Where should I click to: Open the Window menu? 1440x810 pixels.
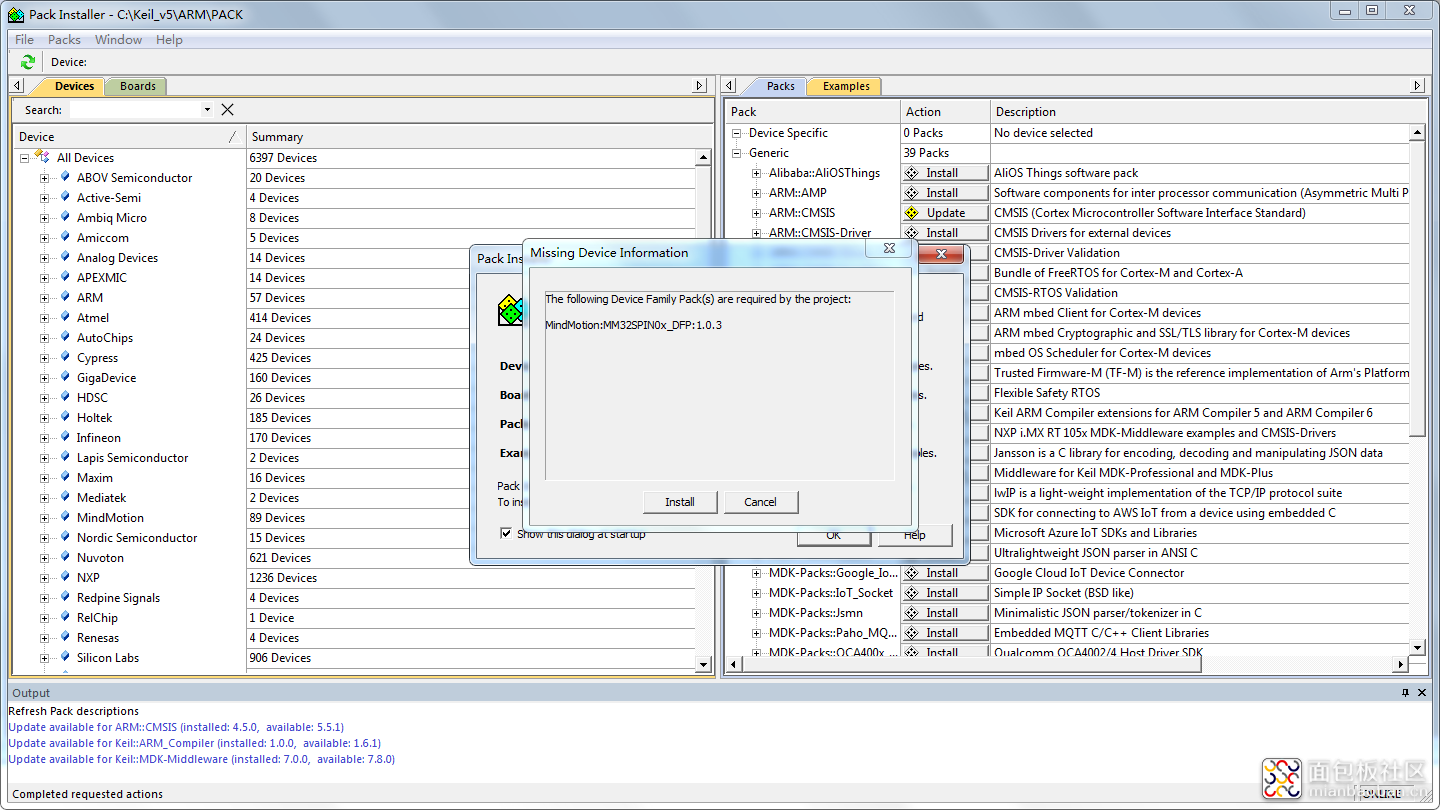[x=118, y=40]
